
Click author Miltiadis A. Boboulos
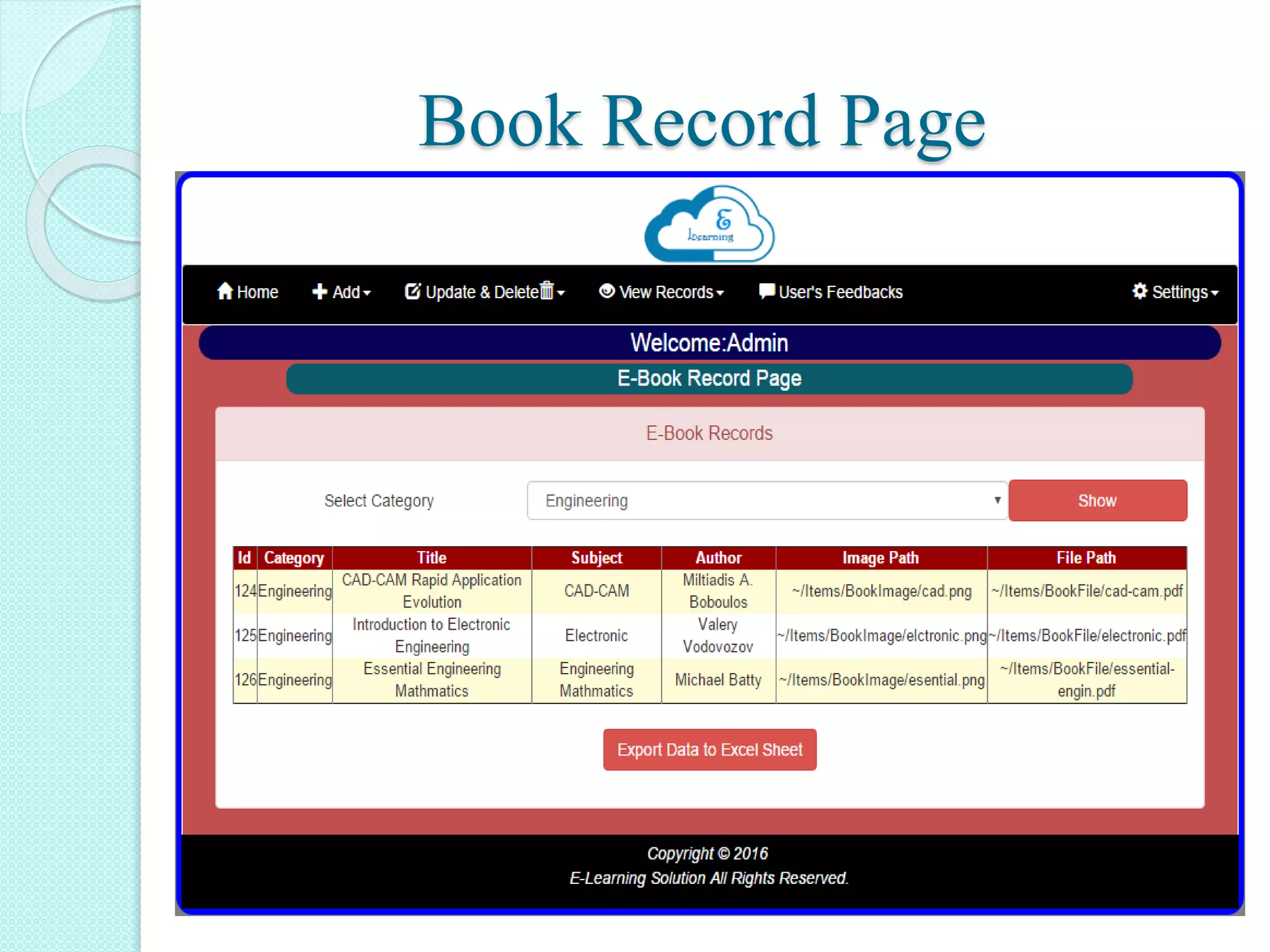pos(718,591)
